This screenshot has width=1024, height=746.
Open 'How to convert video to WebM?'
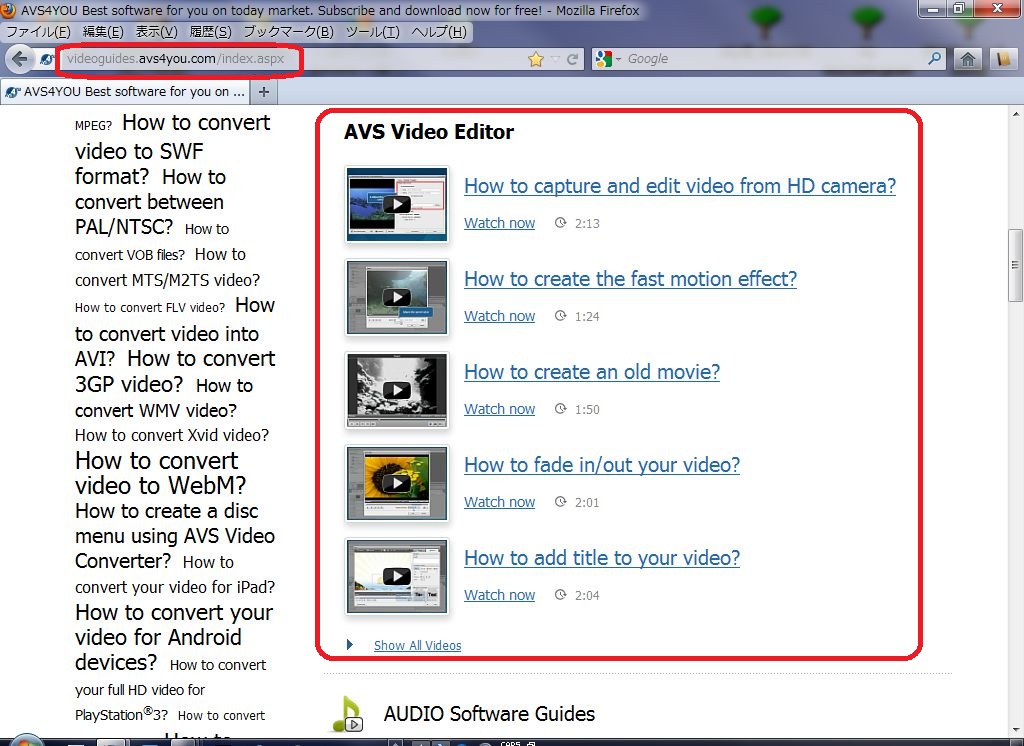coord(161,473)
